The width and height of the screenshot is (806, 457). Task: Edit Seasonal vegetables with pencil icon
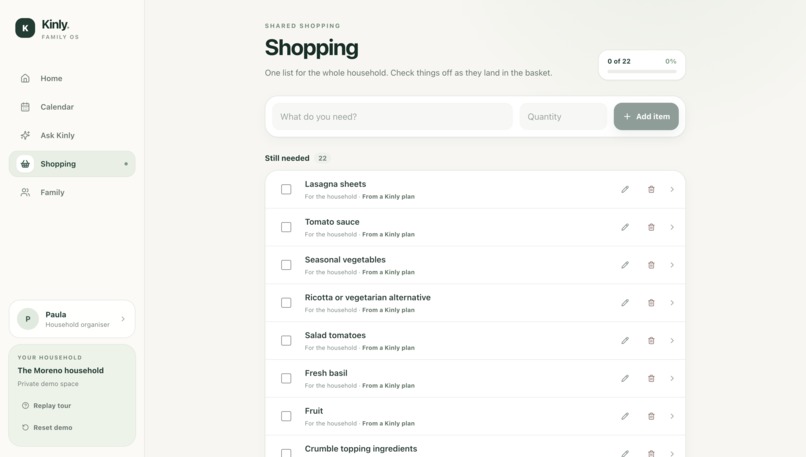[x=625, y=265]
